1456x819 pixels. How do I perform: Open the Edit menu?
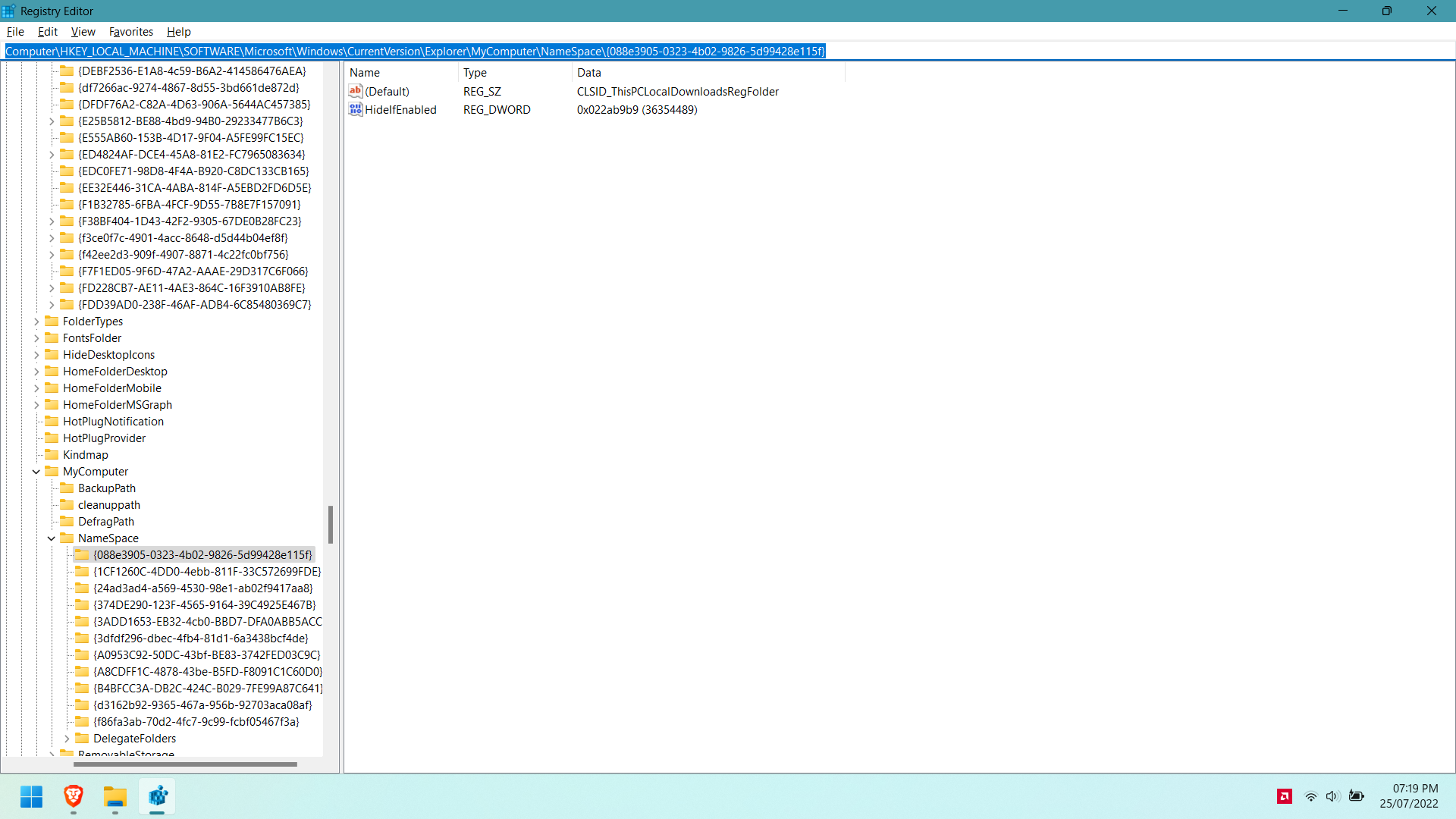(x=47, y=32)
